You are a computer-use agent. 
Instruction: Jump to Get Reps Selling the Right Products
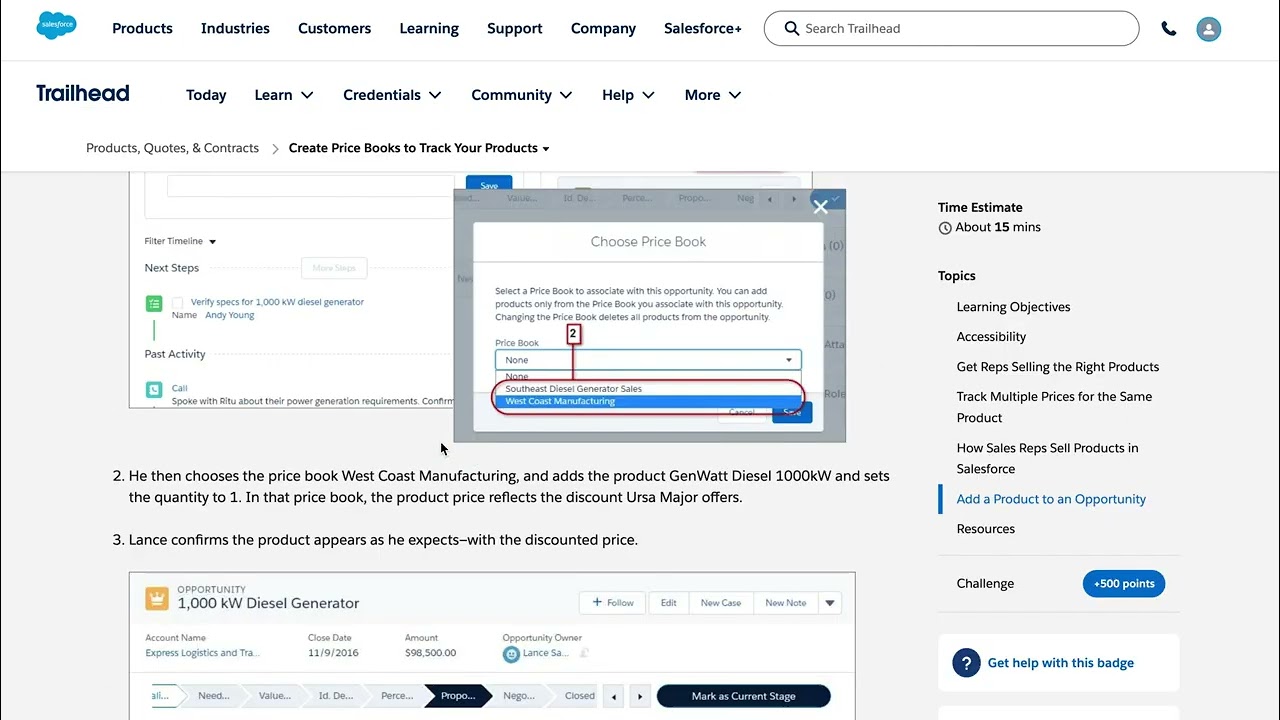pos(1058,367)
